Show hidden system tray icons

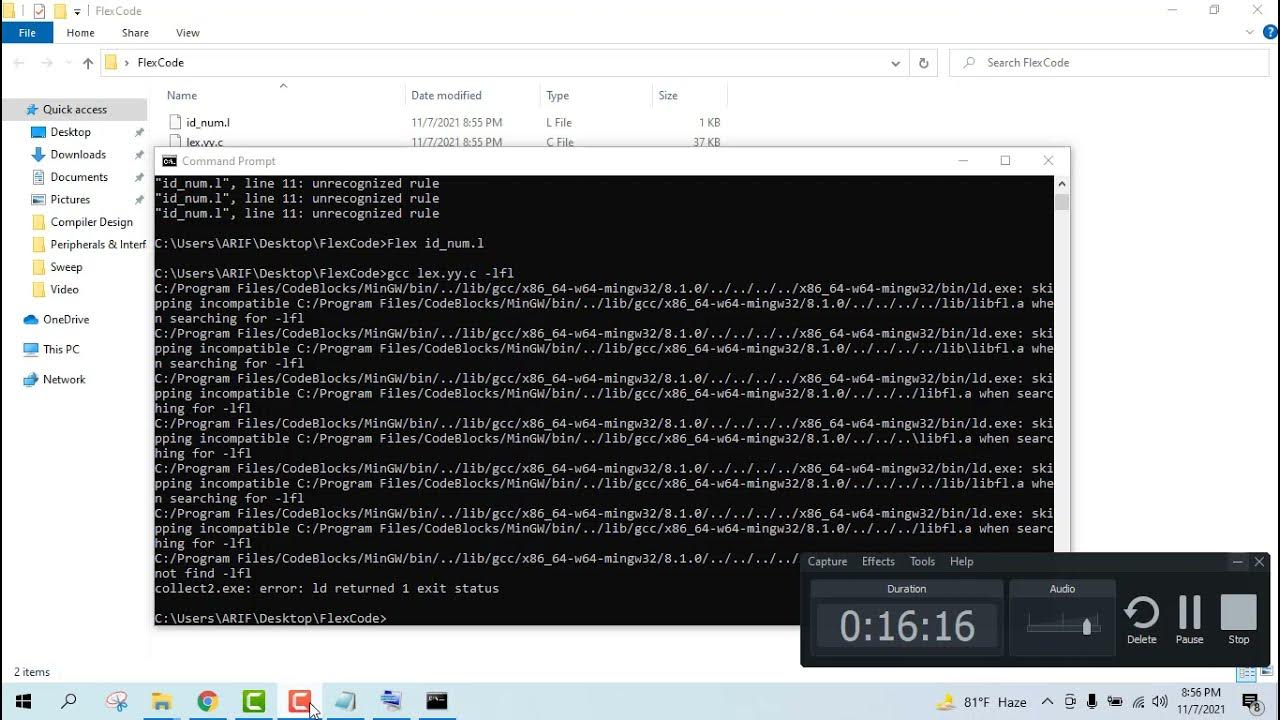coord(1047,702)
